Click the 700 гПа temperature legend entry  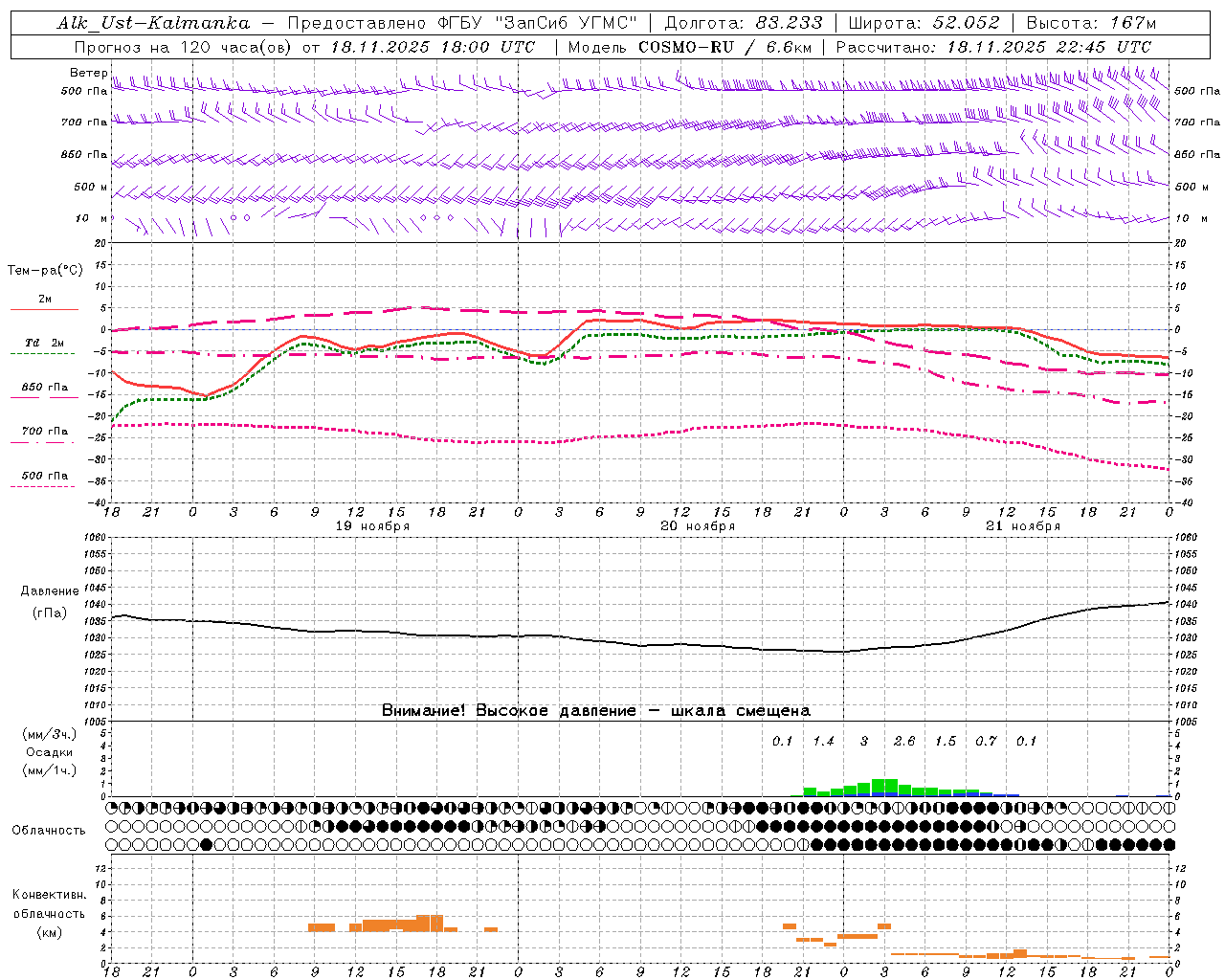tap(44, 432)
